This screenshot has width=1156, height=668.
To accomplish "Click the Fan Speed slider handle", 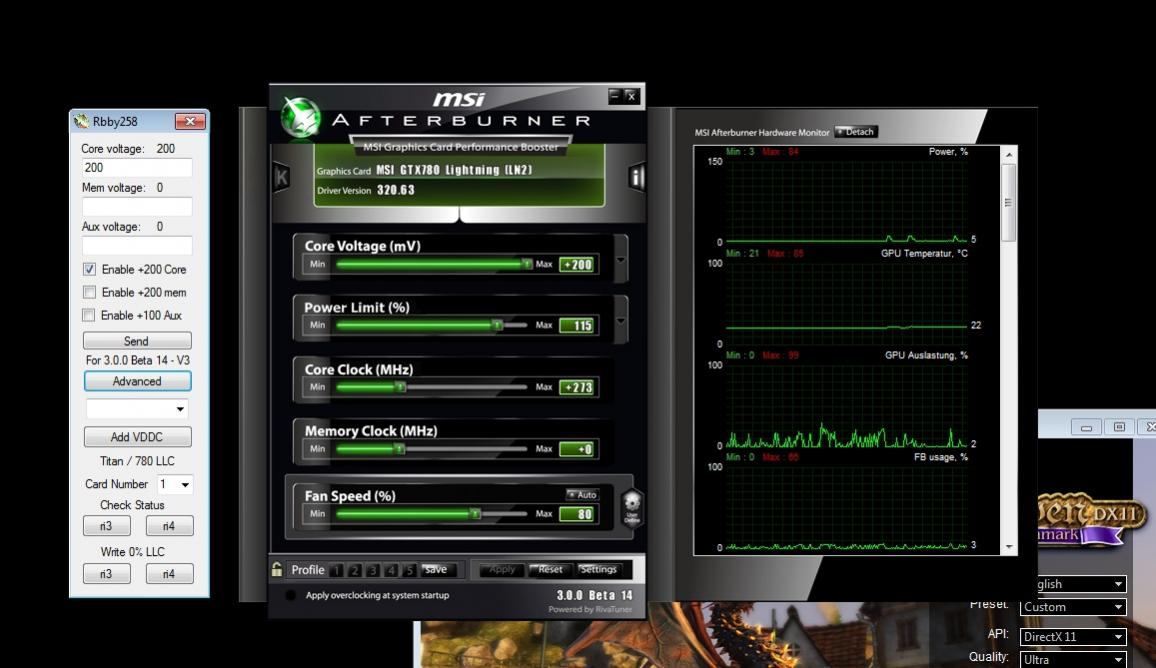I will pyautogui.click(x=476, y=513).
